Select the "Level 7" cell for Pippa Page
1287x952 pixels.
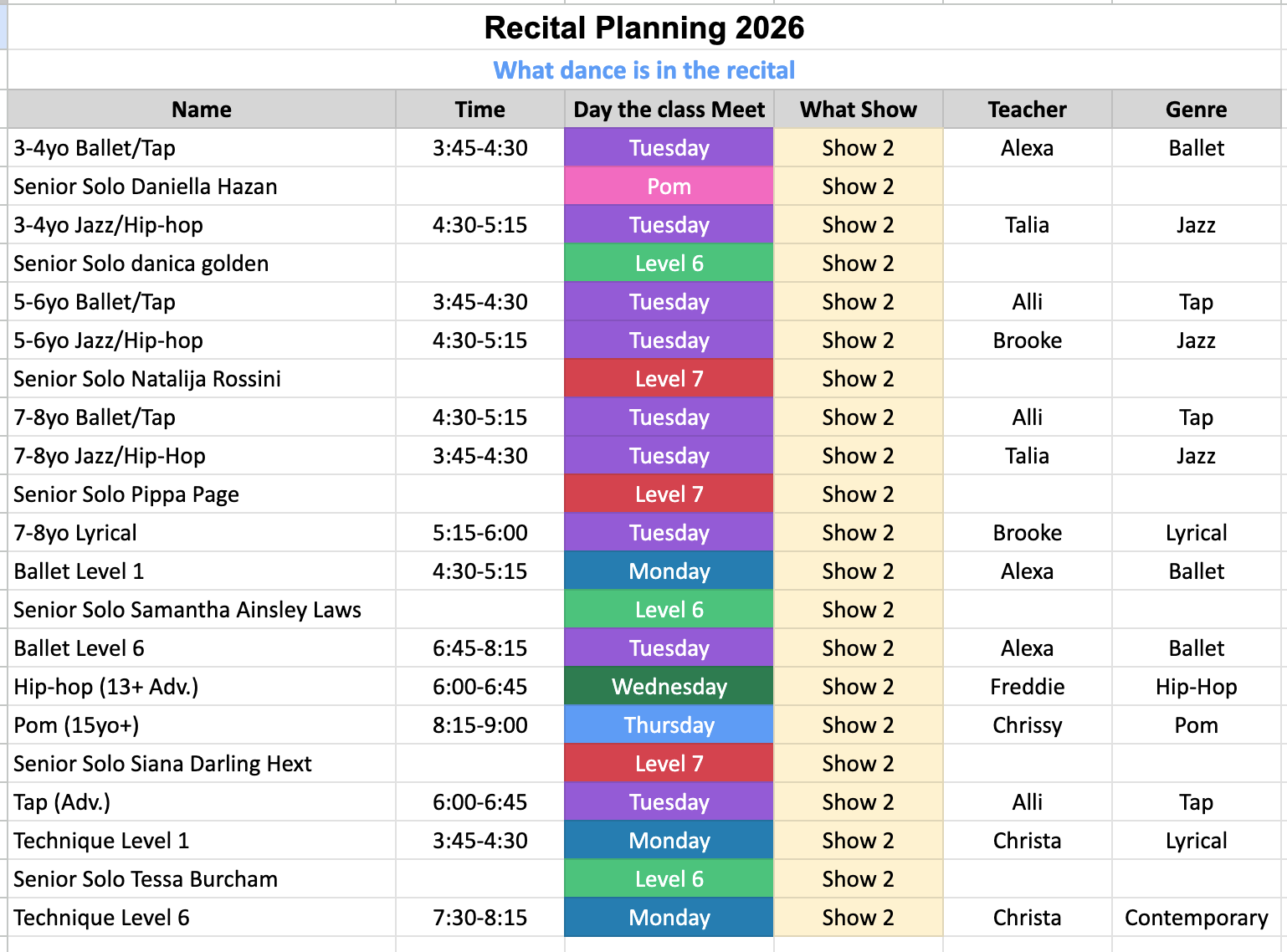point(669,494)
